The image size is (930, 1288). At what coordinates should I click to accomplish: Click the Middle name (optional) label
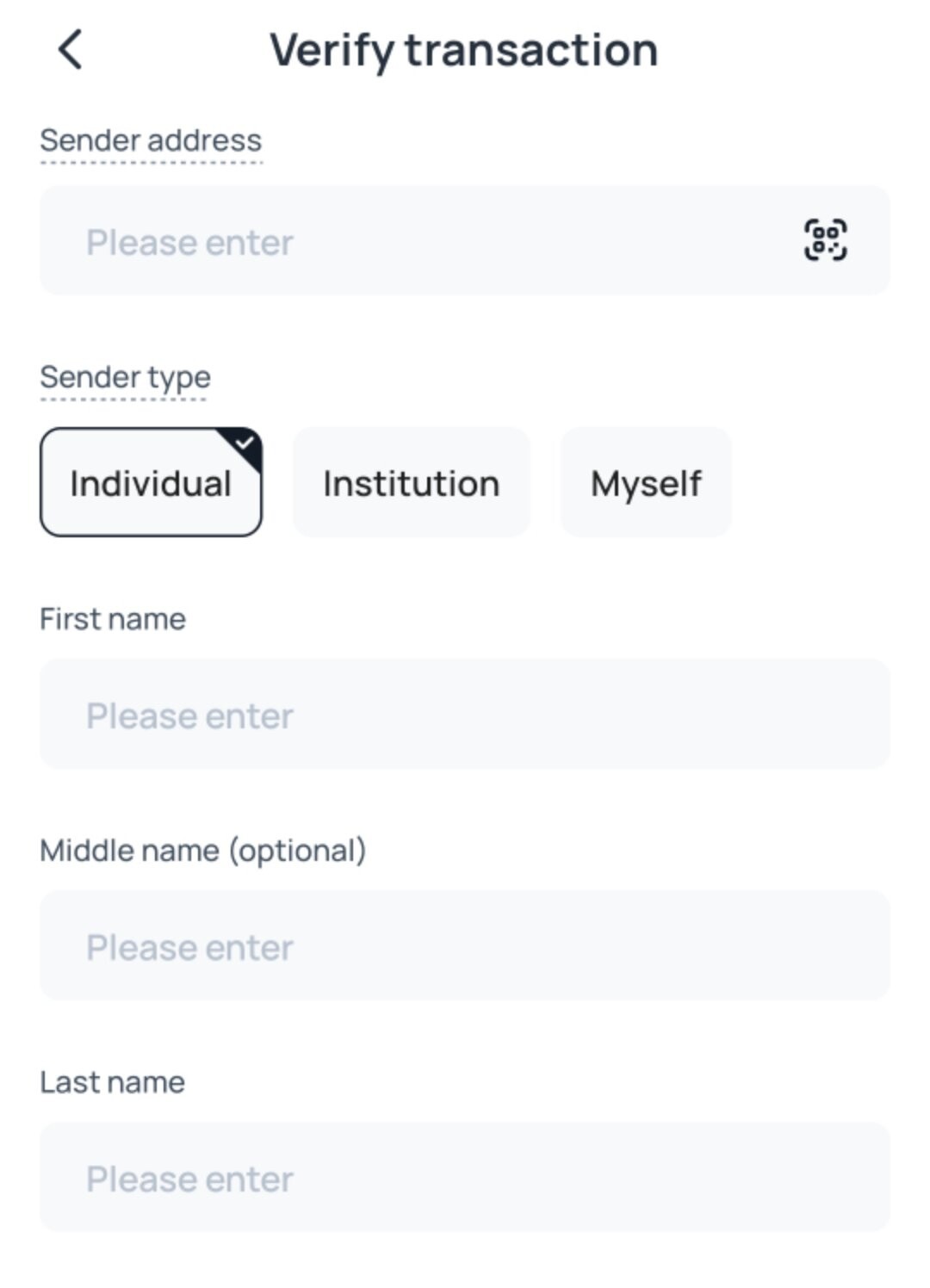(x=203, y=851)
